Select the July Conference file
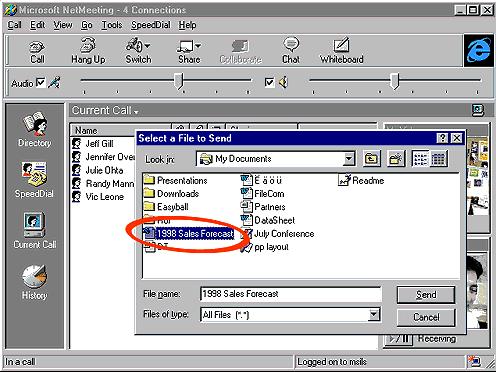This screenshot has height=372, width=496. tap(278, 234)
